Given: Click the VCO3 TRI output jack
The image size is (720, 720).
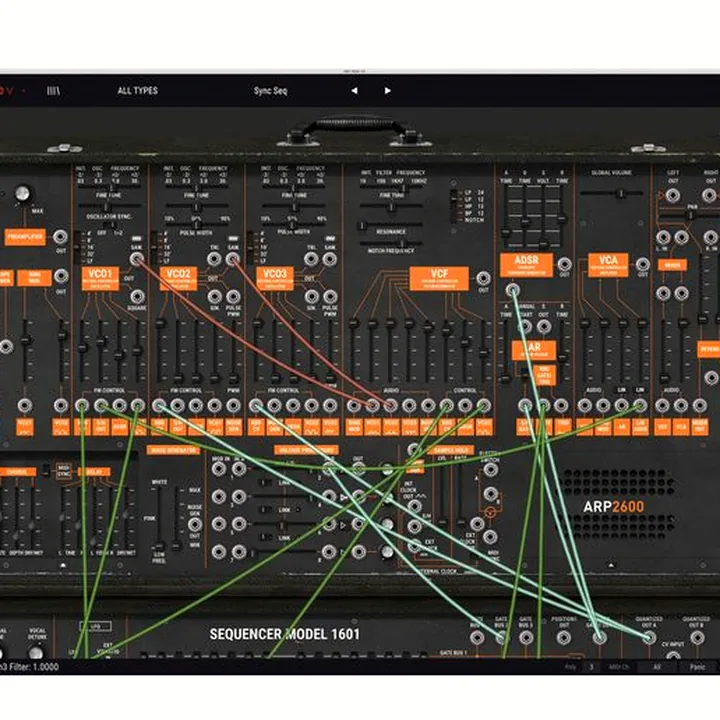Looking at the screenshot, I should point(311,259).
